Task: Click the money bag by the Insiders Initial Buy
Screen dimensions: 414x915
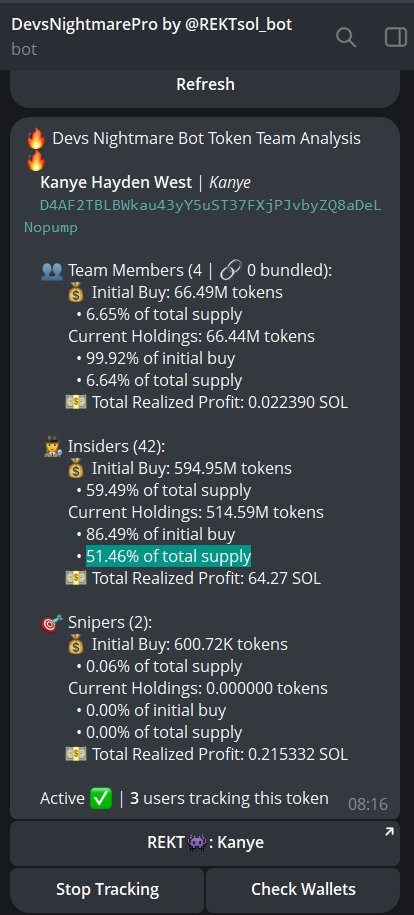Action: point(76,469)
